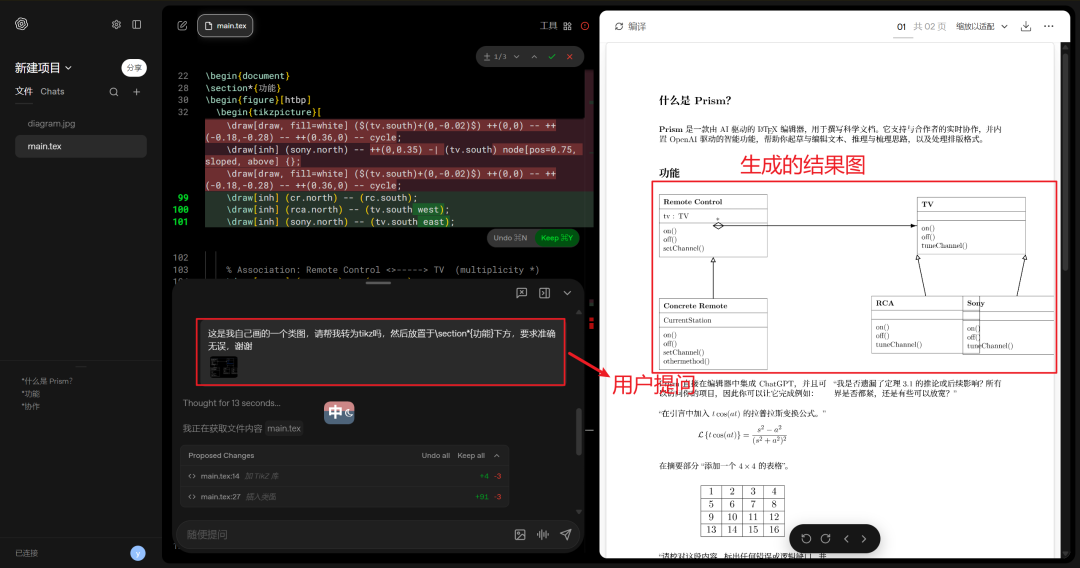1080x568 pixels.
Task: Click the 1/3 diff change counter
Action: pyautogui.click(x=495, y=56)
